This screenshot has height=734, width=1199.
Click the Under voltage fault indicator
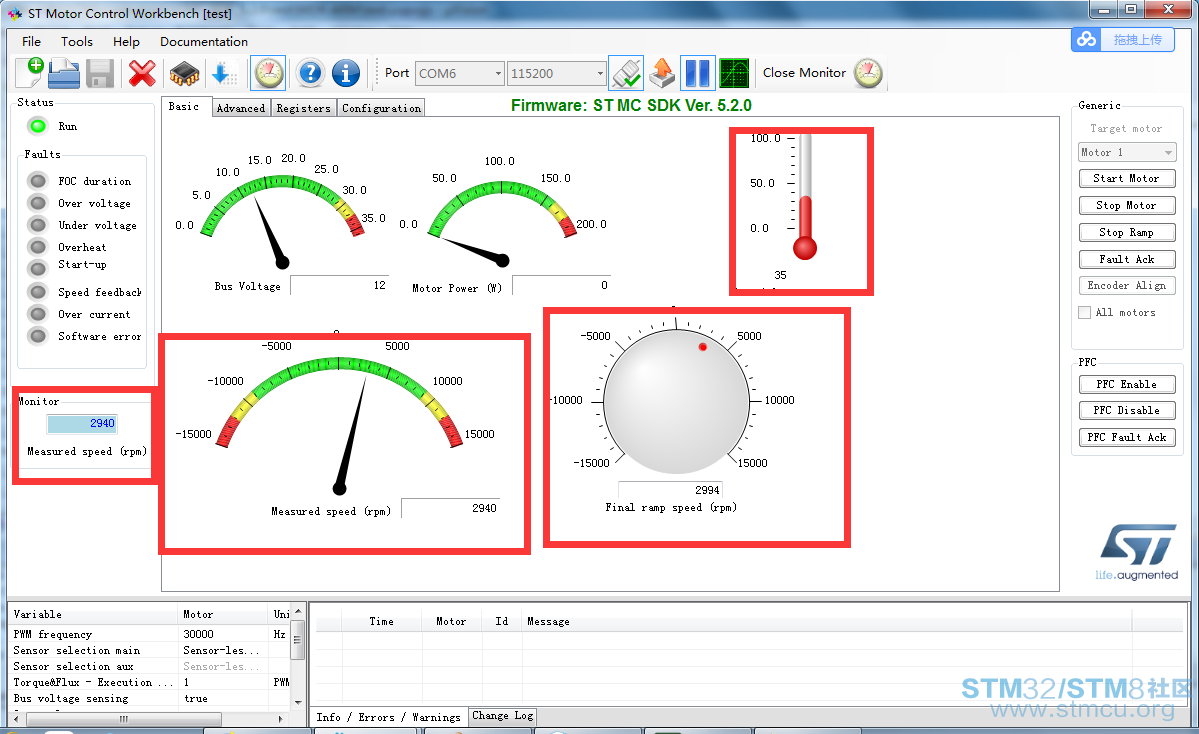click(x=37, y=226)
